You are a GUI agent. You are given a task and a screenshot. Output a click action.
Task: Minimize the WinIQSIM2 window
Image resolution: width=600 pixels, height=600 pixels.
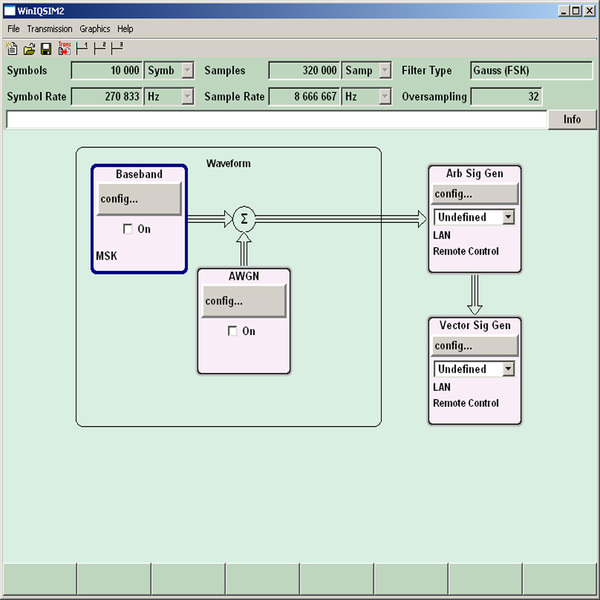(x=563, y=11)
